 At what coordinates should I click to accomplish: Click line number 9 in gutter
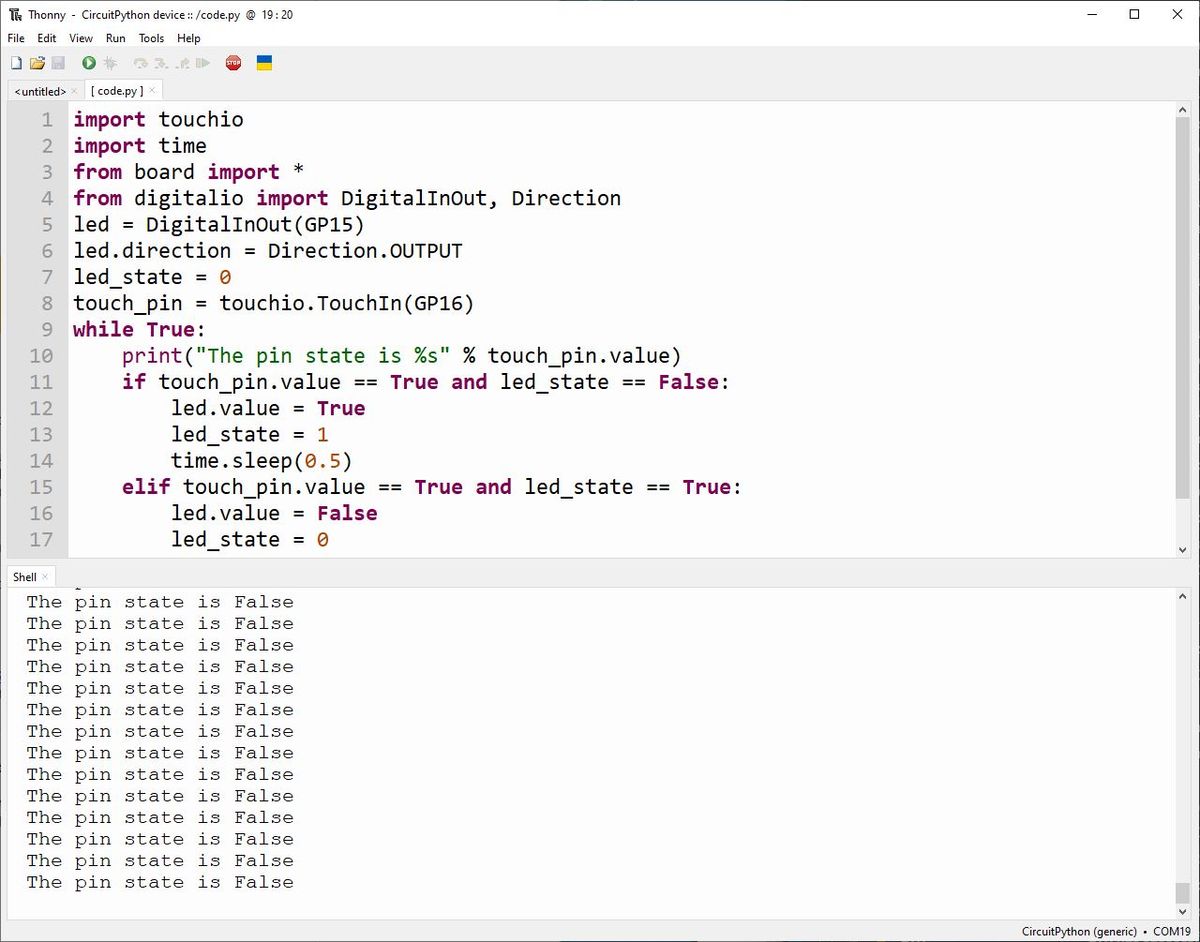click(47, 329)
